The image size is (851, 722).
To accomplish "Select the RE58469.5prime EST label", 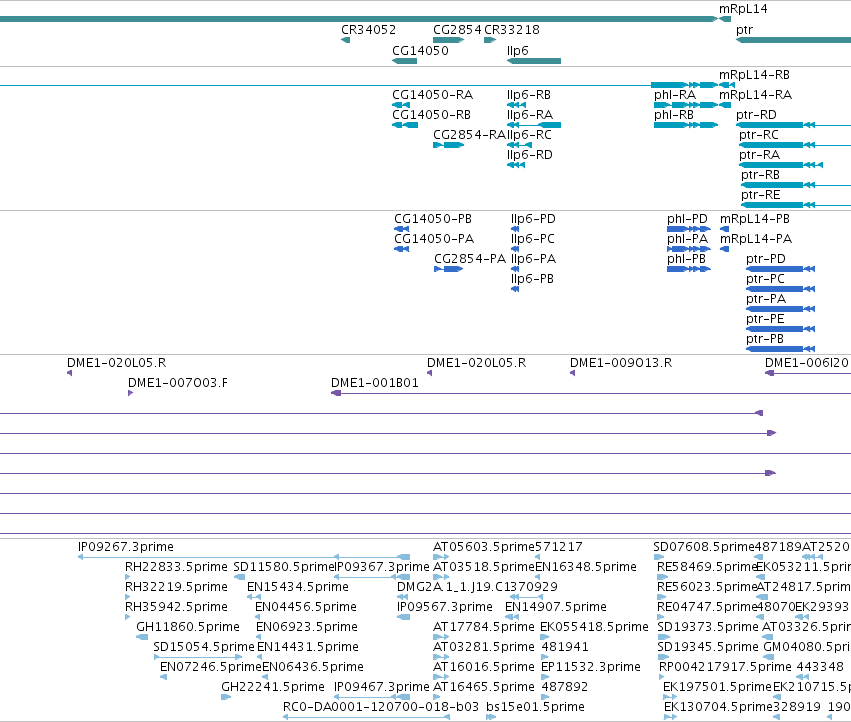I will click(707, 567).
